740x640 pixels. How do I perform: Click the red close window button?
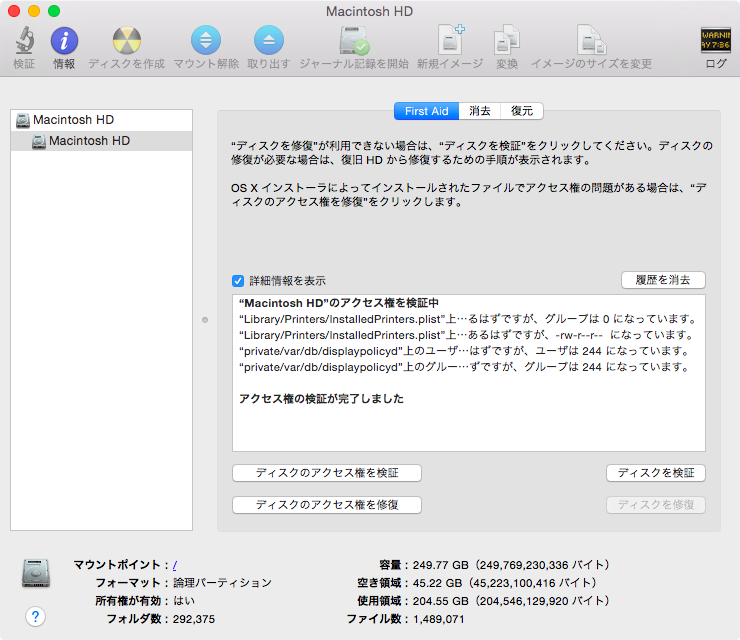(x=14, y=11)
